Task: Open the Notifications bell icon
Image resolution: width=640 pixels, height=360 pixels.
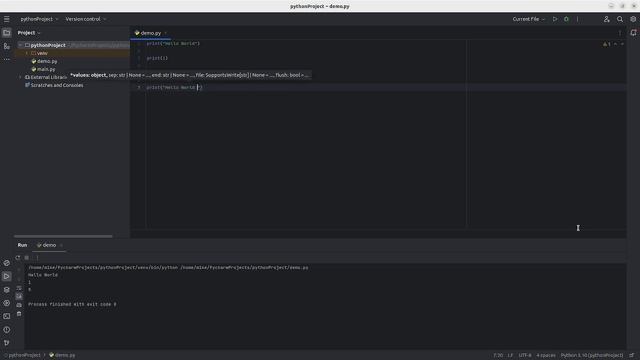Action: (633, 33)
